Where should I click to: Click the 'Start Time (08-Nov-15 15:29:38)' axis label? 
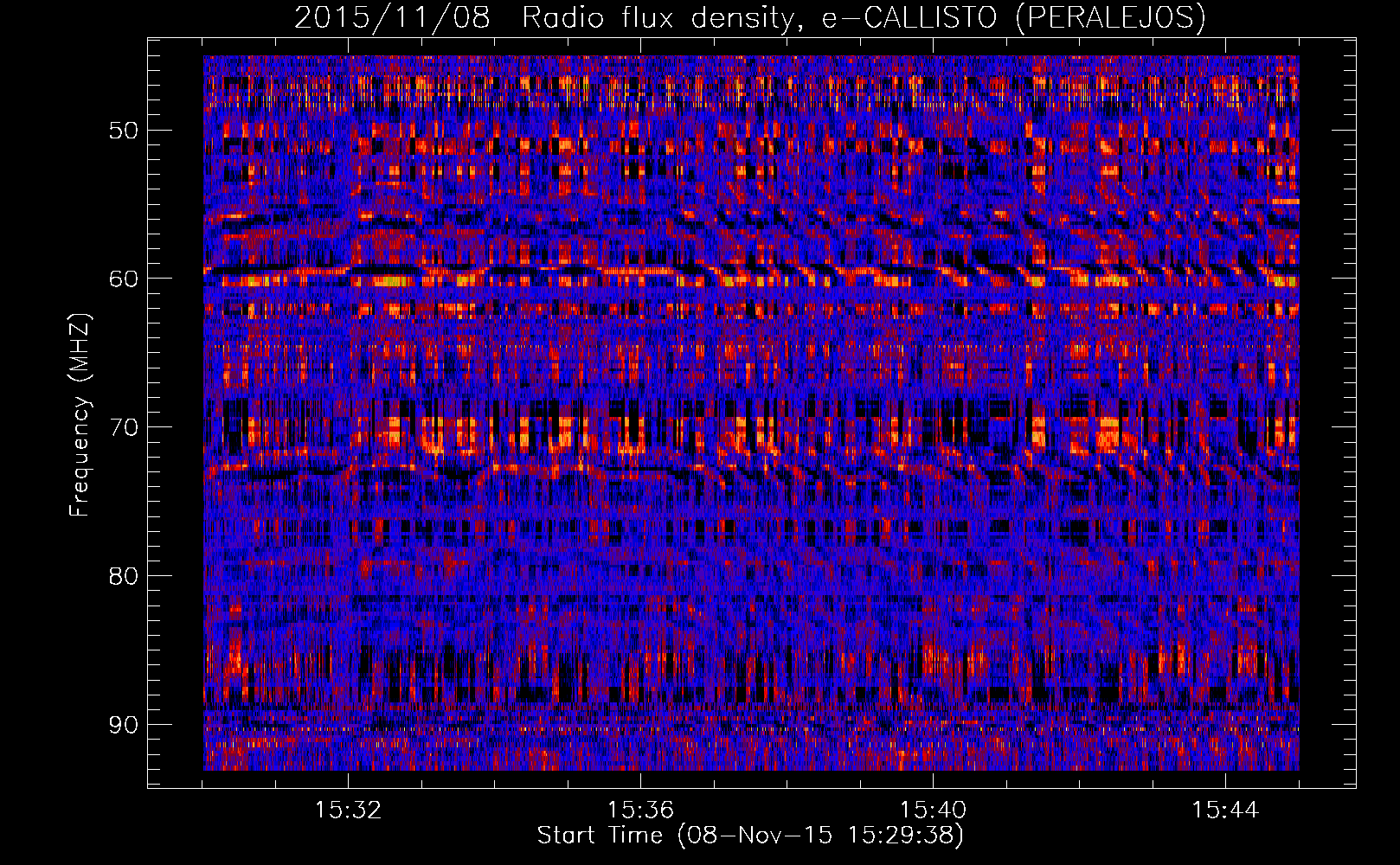tap(750, 835)
